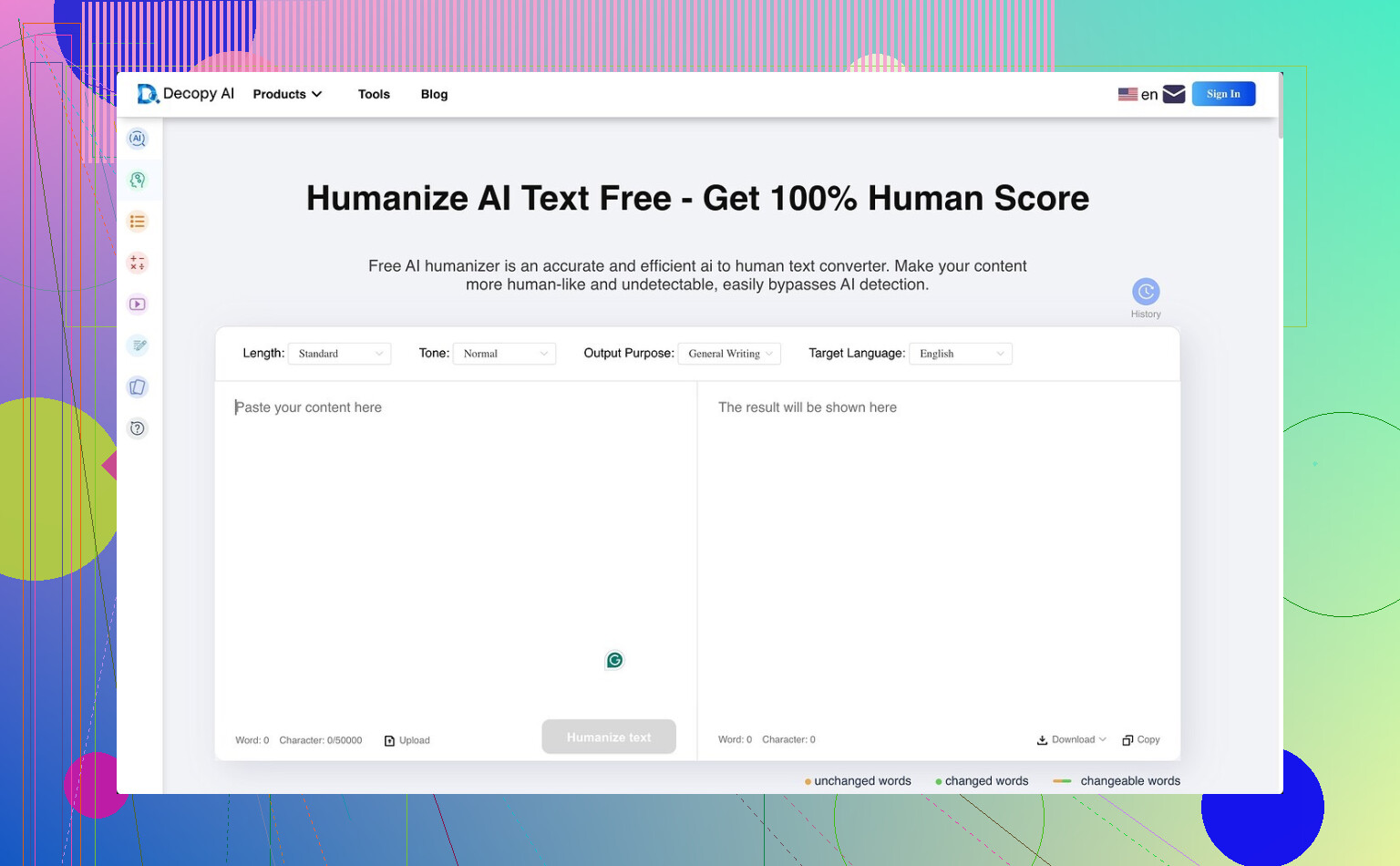Open the Target Language dropdown

click(961, 354)
